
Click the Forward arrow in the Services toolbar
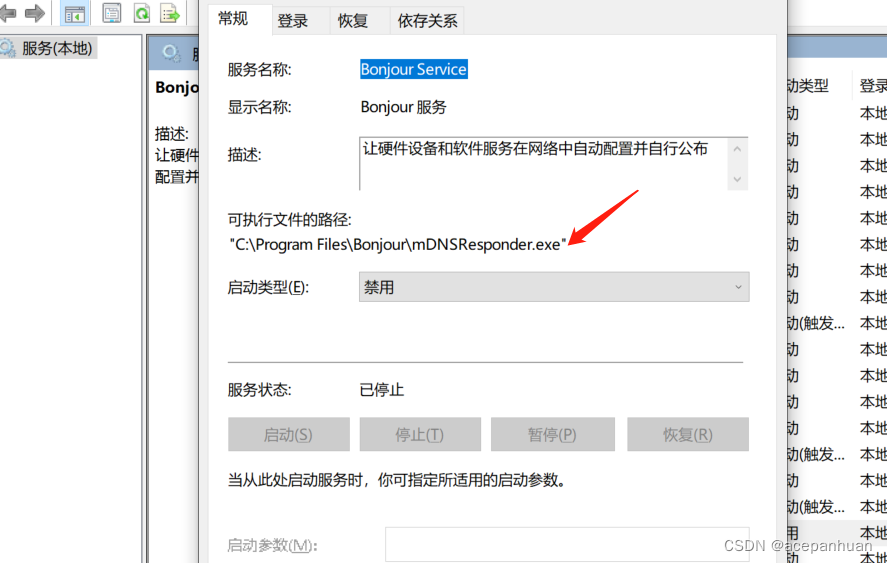[35, 13]
